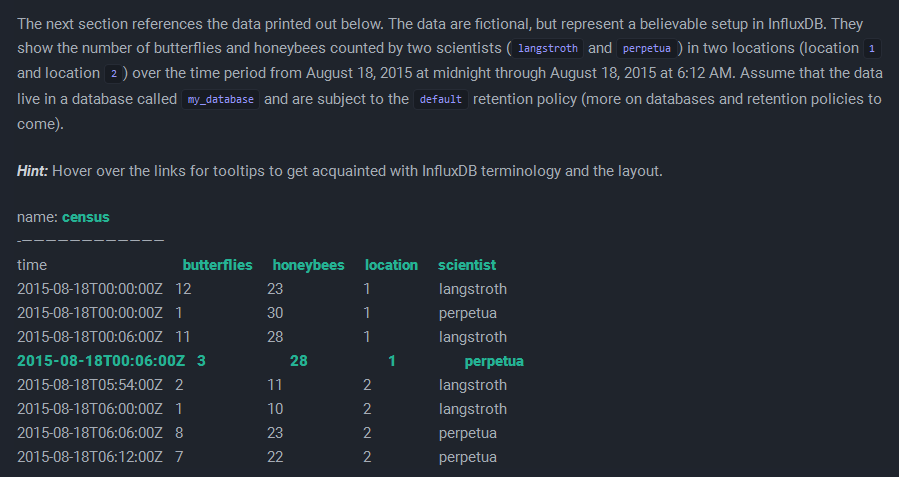Select the langstroth inline code tag
Viewport: 899px width, 477px height.
click(548, 49)
